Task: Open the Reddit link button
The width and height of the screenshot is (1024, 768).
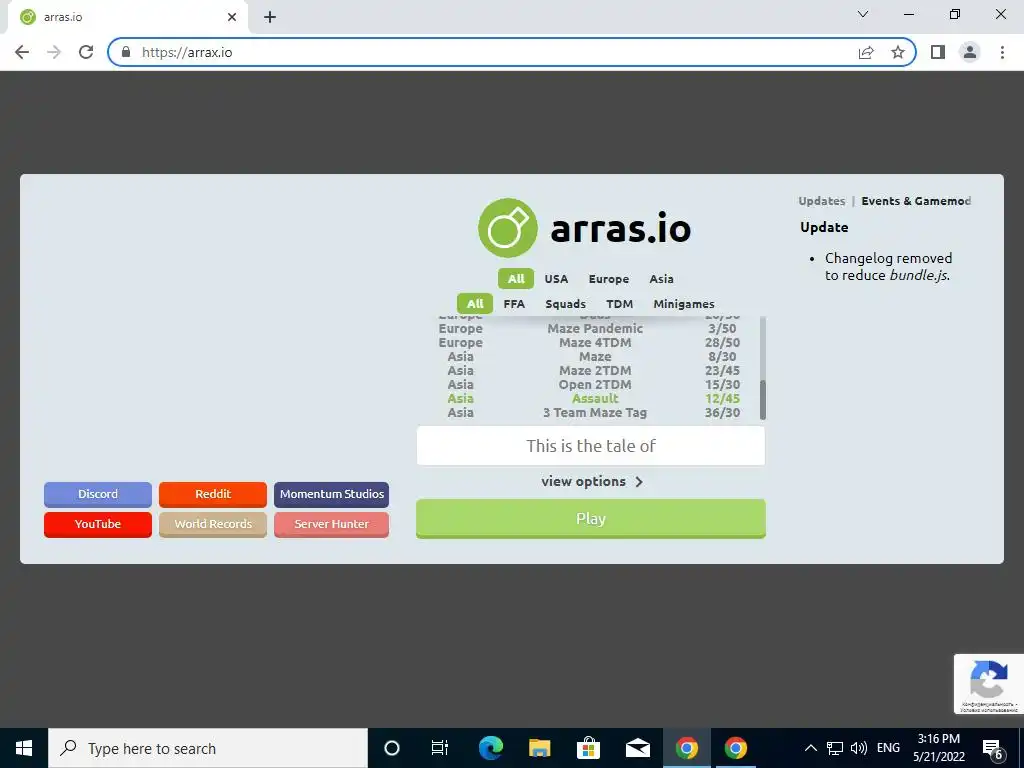Action: point(213,494)
